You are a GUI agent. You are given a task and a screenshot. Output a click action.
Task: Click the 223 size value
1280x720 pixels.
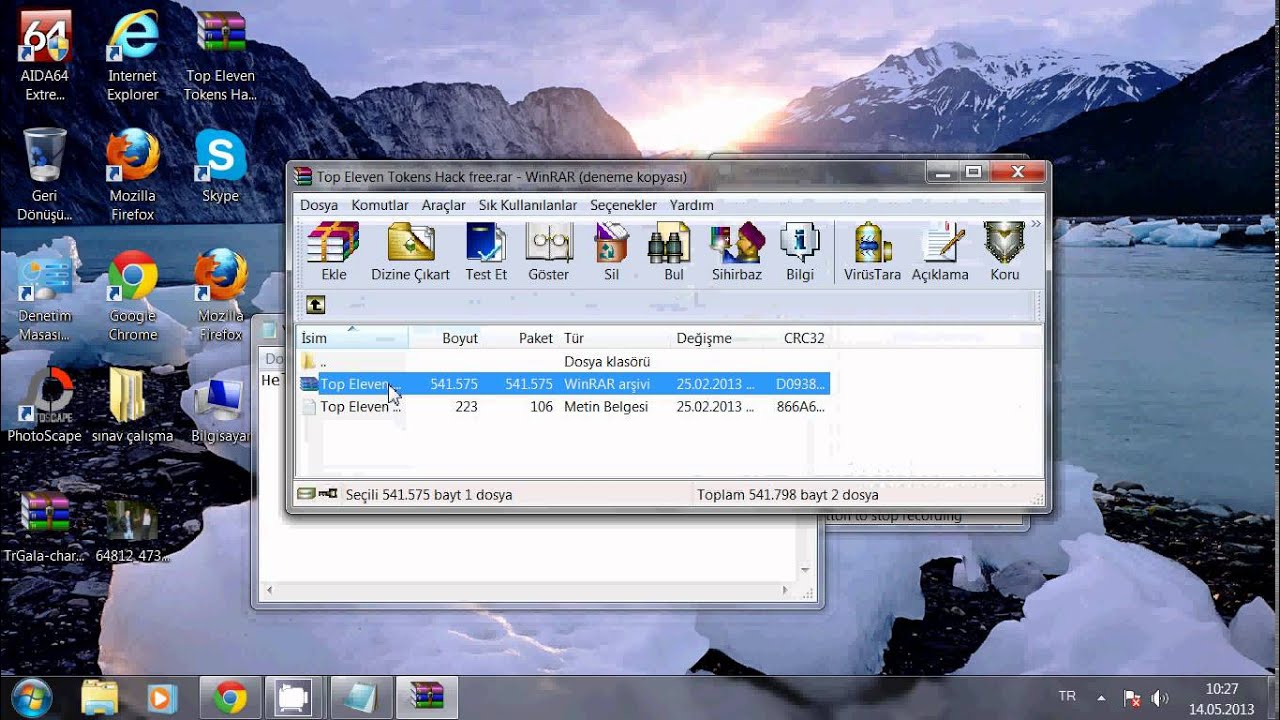pyautogui.click(x=466, y=407)
